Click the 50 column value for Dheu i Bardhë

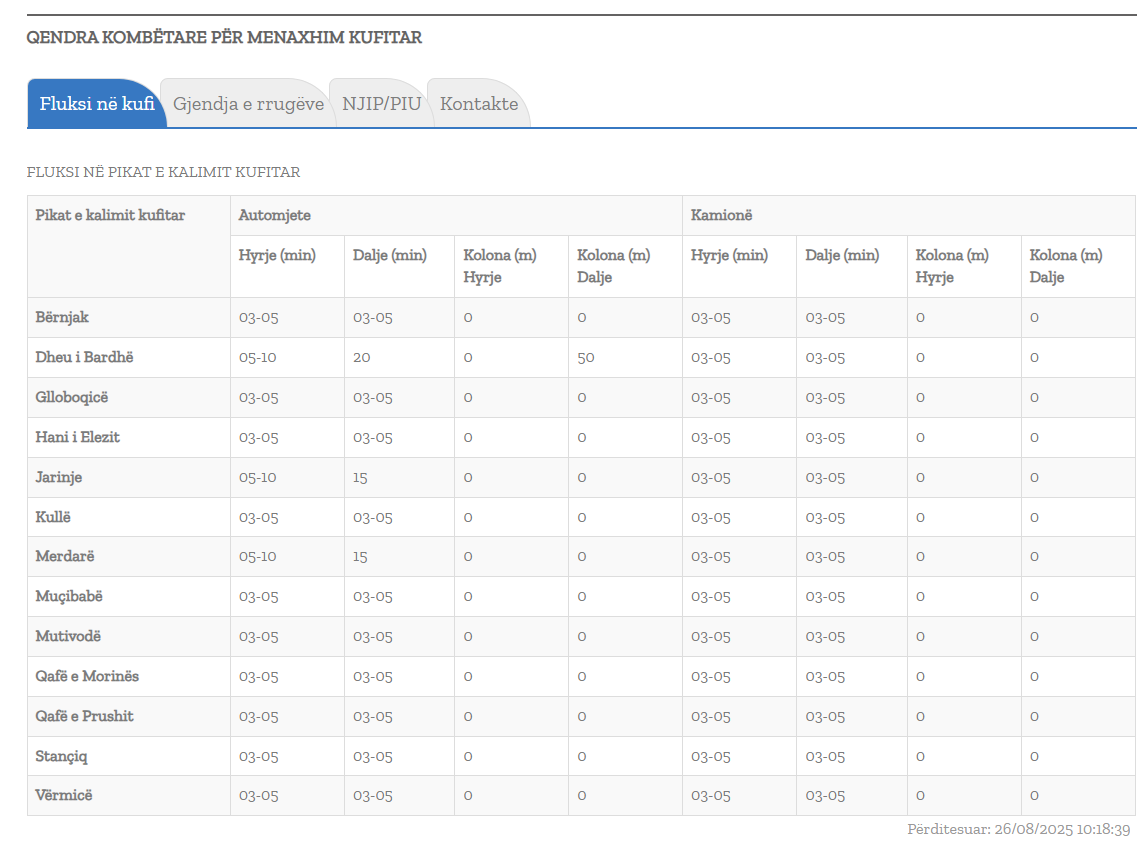click(x=586, y=358)
